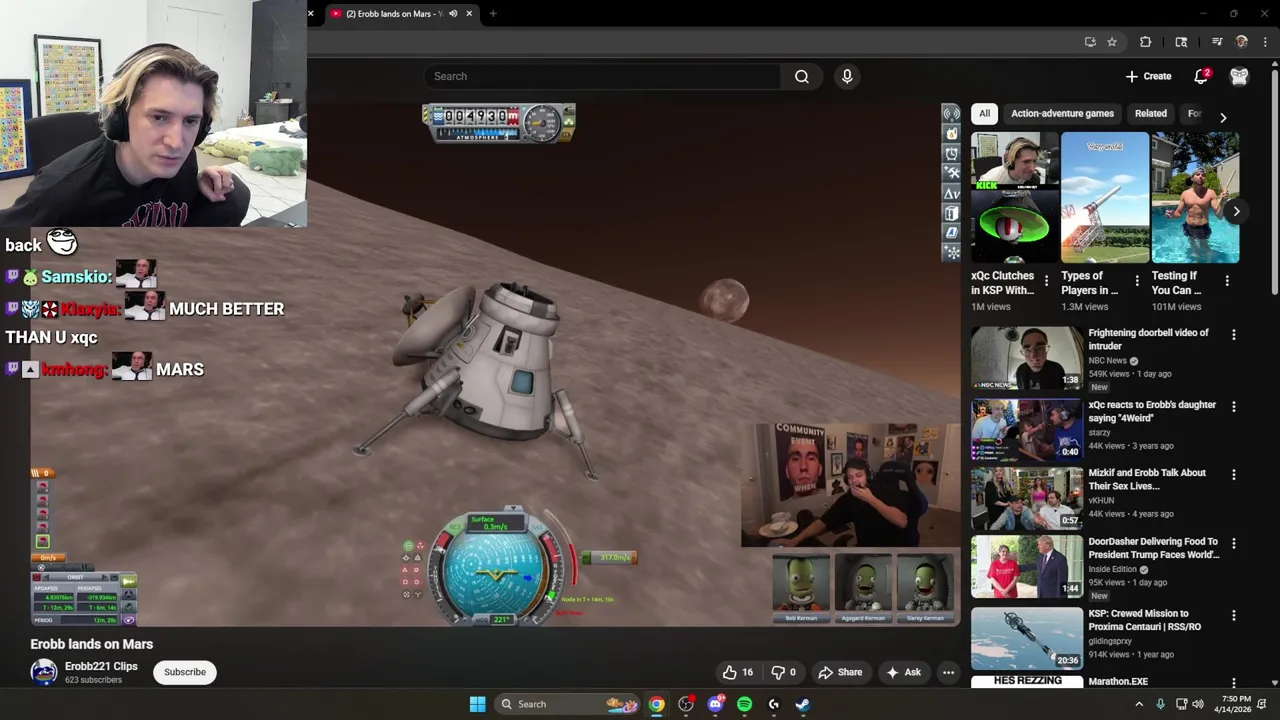
Task: Click the install app icon in address bar
Action: coord(1090,42)
